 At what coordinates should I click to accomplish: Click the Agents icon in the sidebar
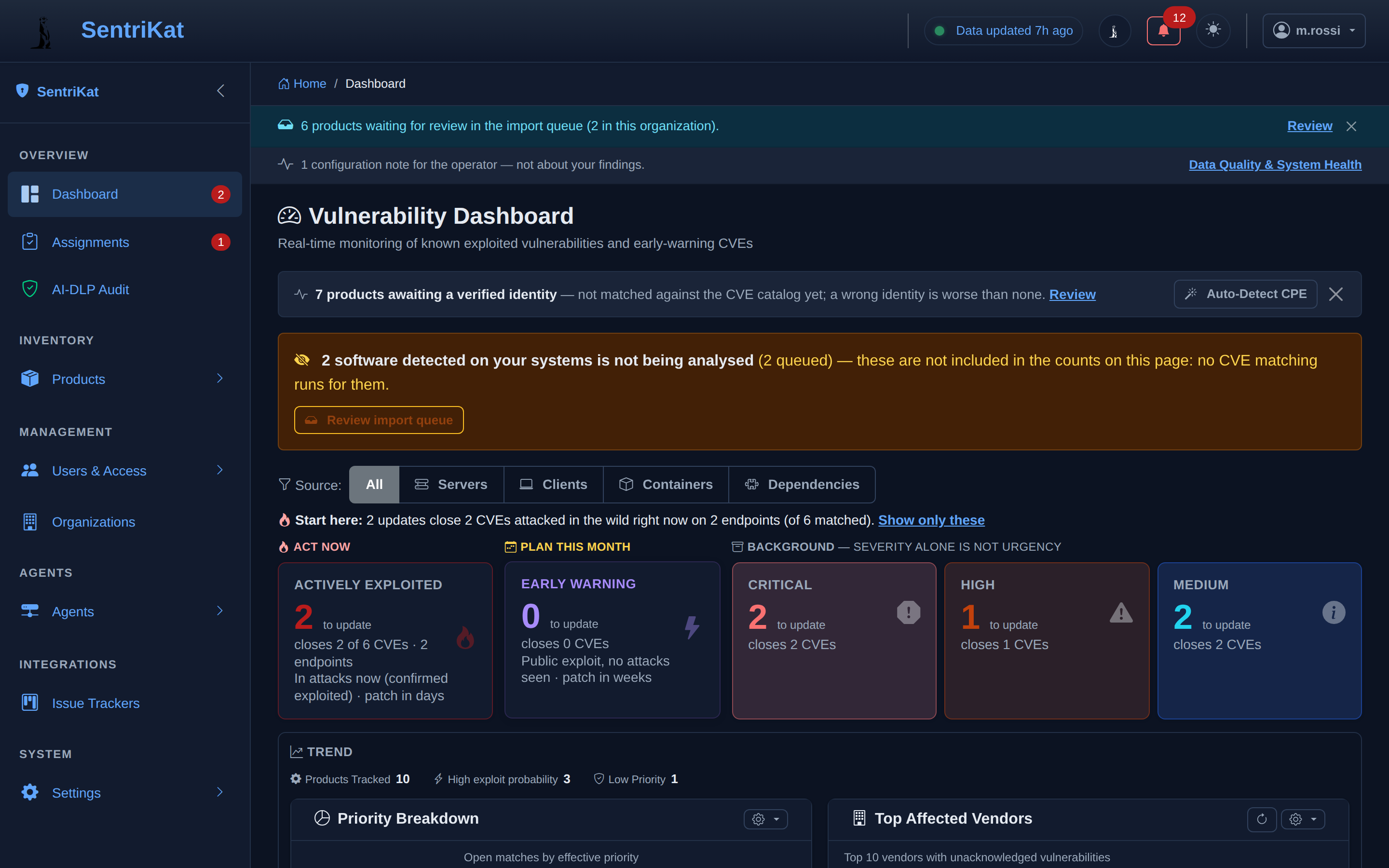[30, 611]
